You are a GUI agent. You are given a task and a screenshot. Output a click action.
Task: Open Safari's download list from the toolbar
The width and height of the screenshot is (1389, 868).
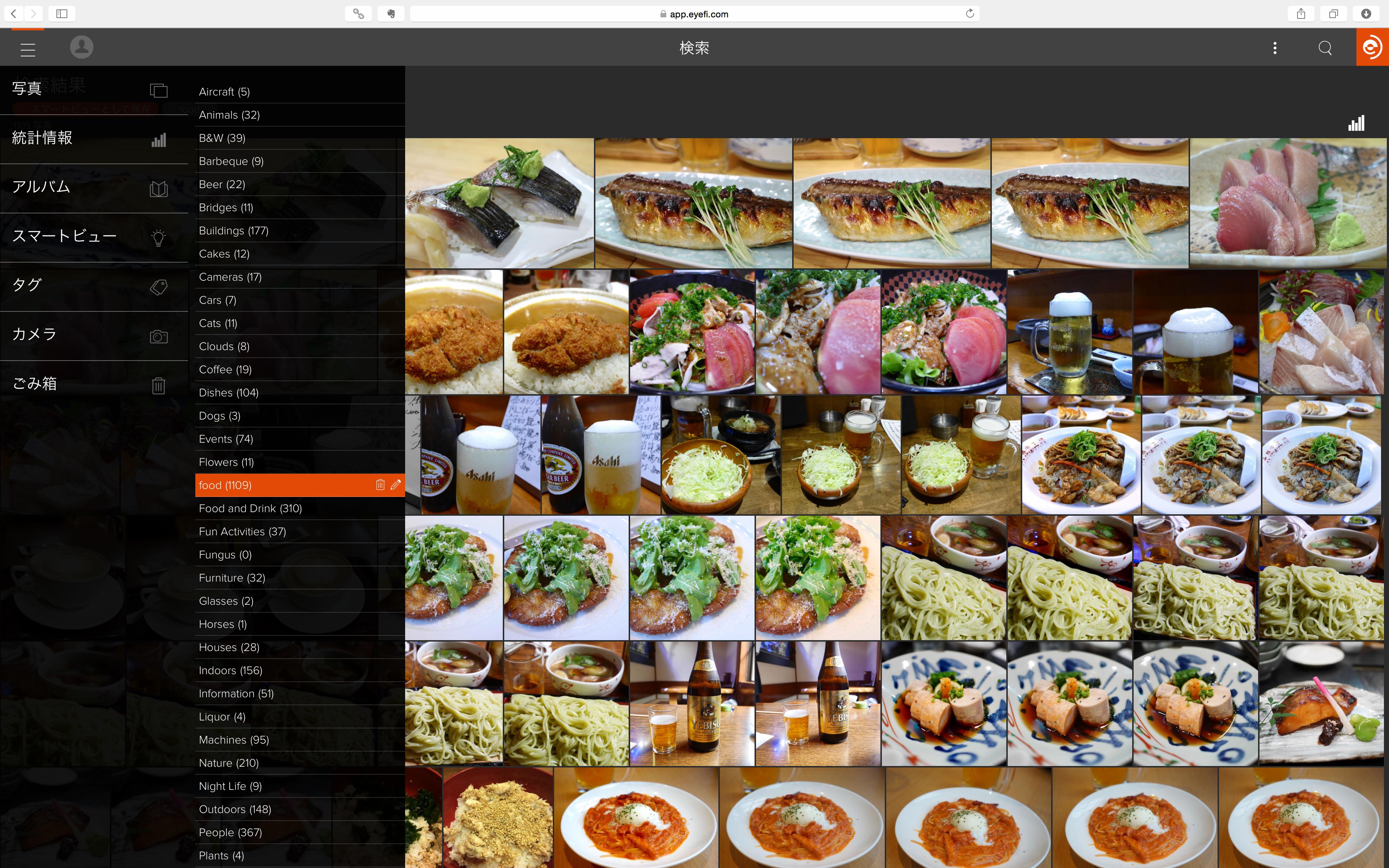click(x=1367, y=13)
